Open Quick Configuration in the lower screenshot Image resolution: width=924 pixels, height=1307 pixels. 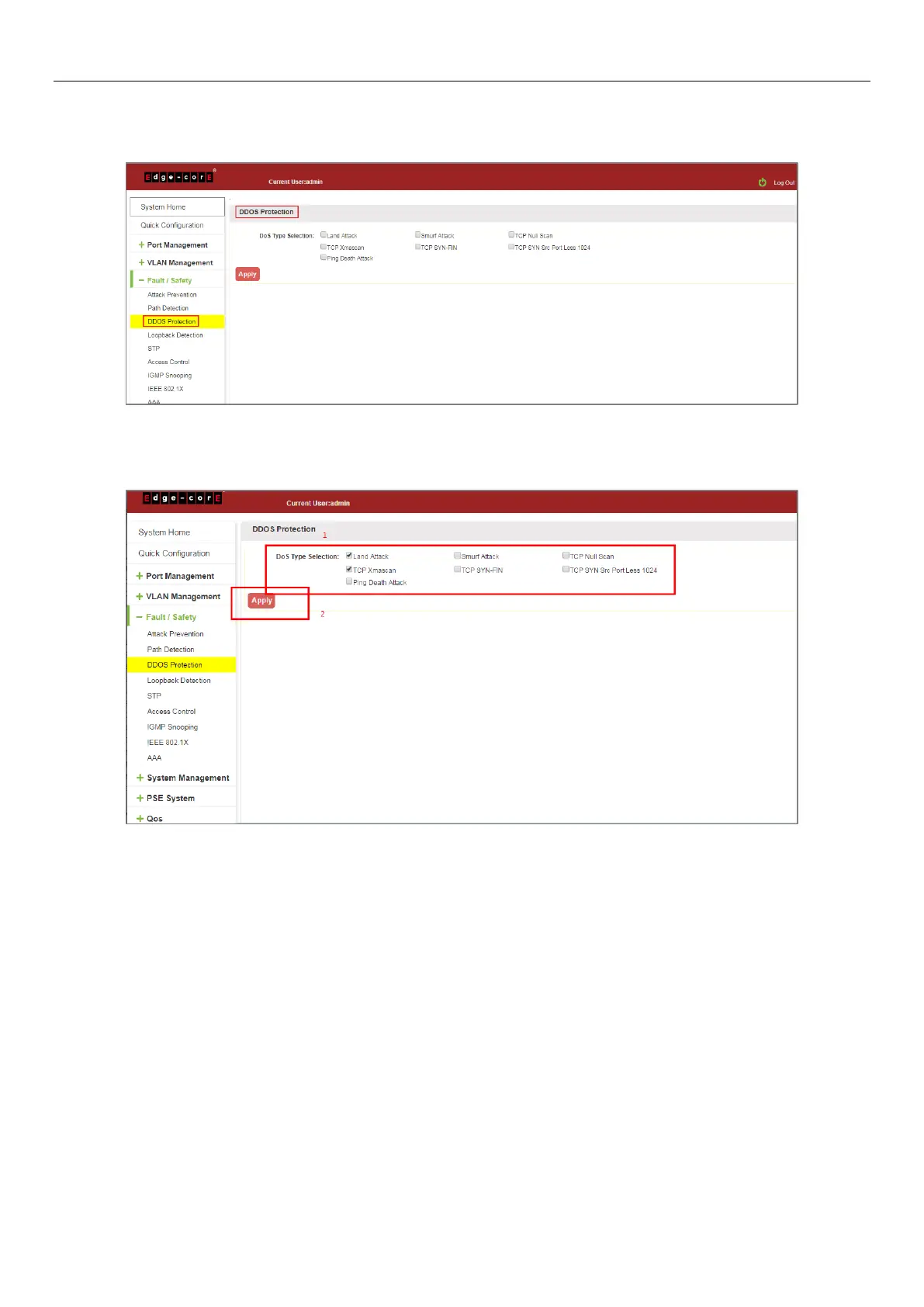pos(175,553)
